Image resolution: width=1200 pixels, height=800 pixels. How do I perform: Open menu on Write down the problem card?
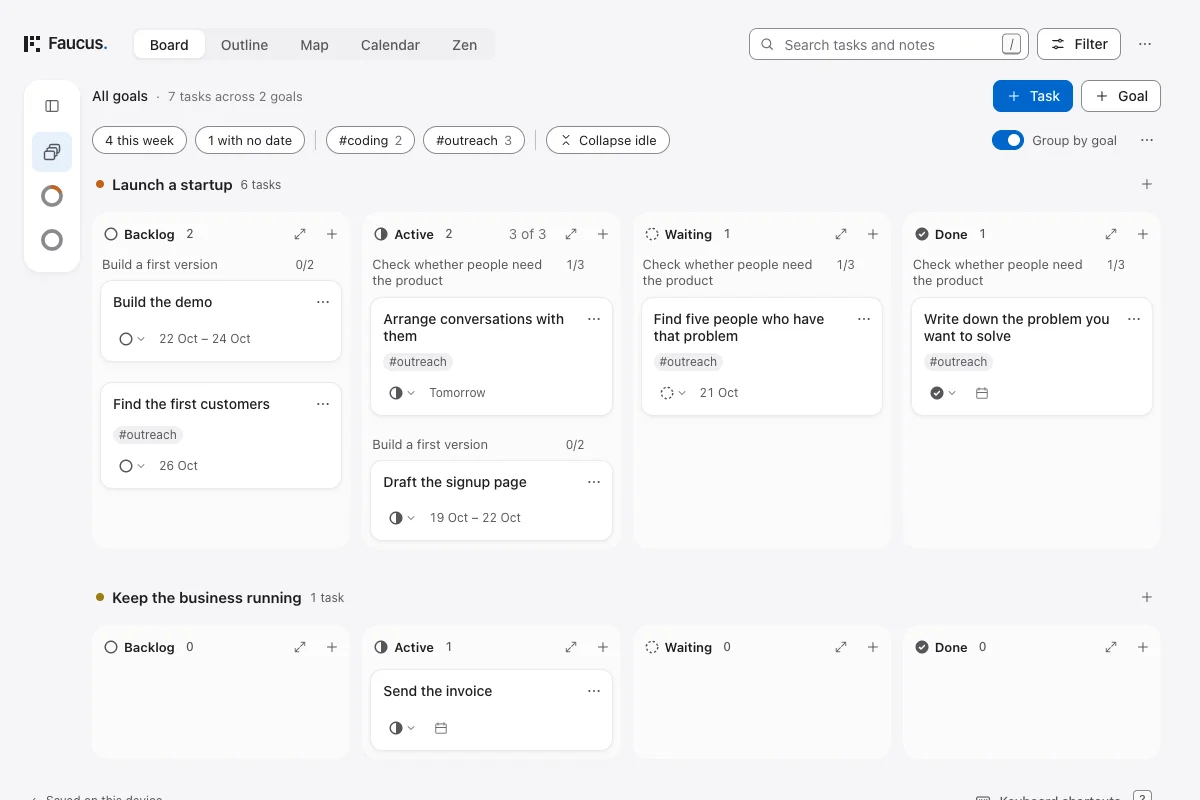click(x=1134, y=319)
